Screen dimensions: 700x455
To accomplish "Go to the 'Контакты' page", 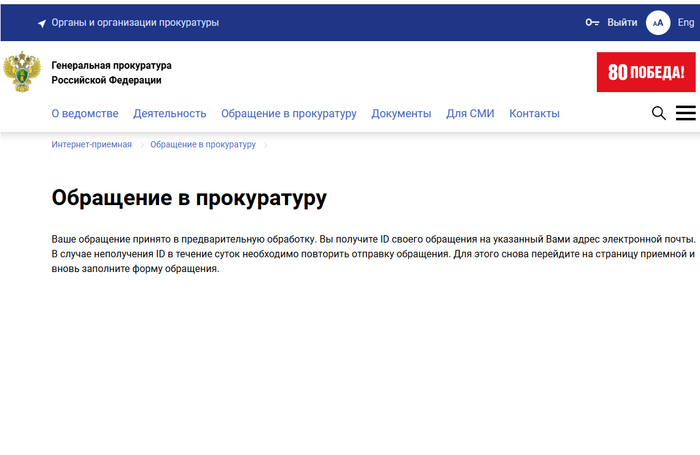I will (534, 114).
